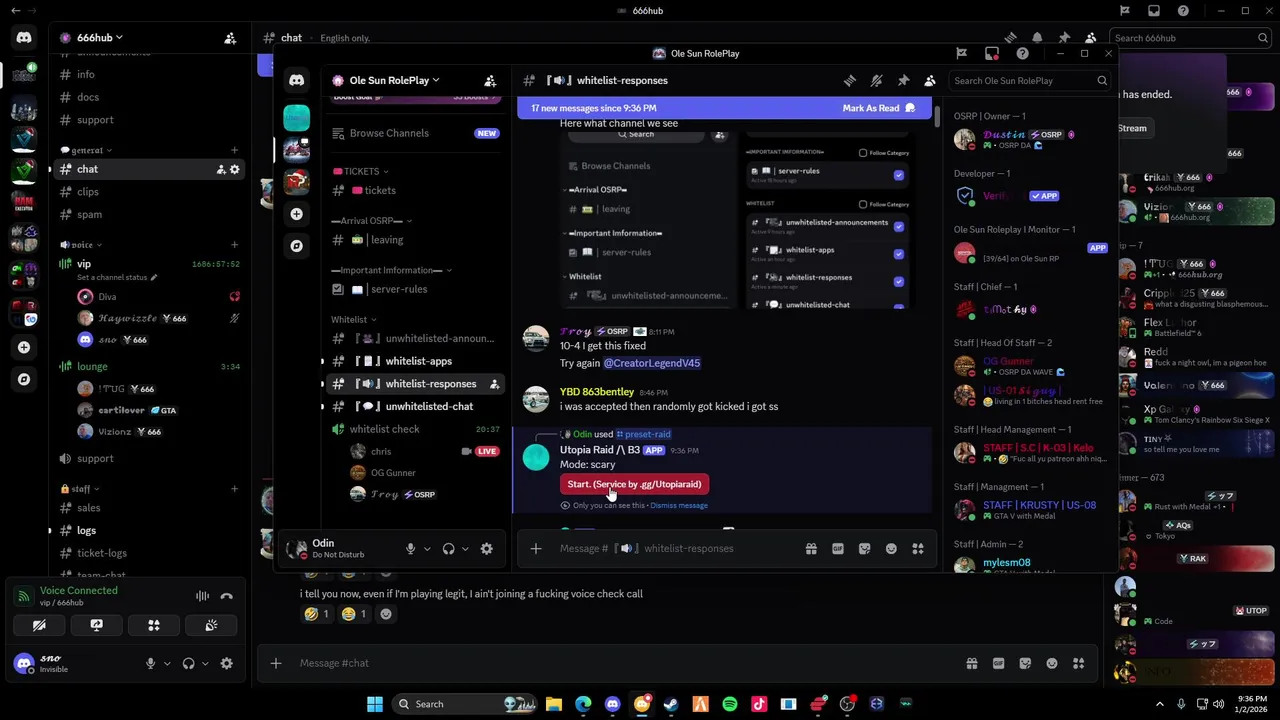Viewport: 1280px width, 720px height.
Task: Open the tickets channel
Action: pos(414,190)
